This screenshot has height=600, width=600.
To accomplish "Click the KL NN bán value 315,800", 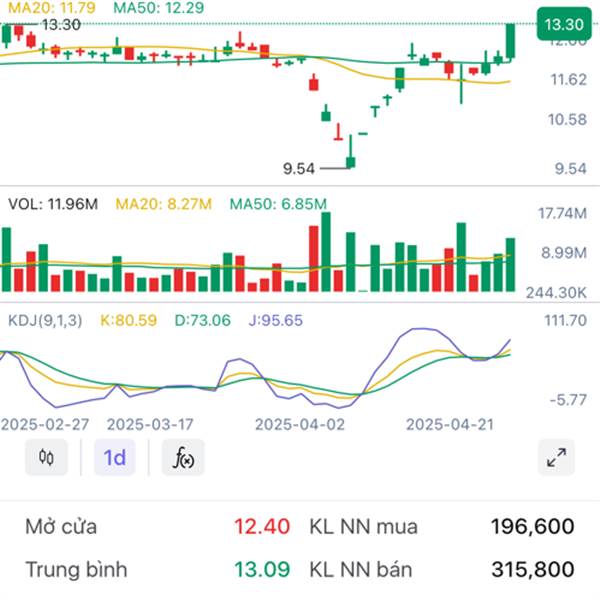I will (533, 569).
